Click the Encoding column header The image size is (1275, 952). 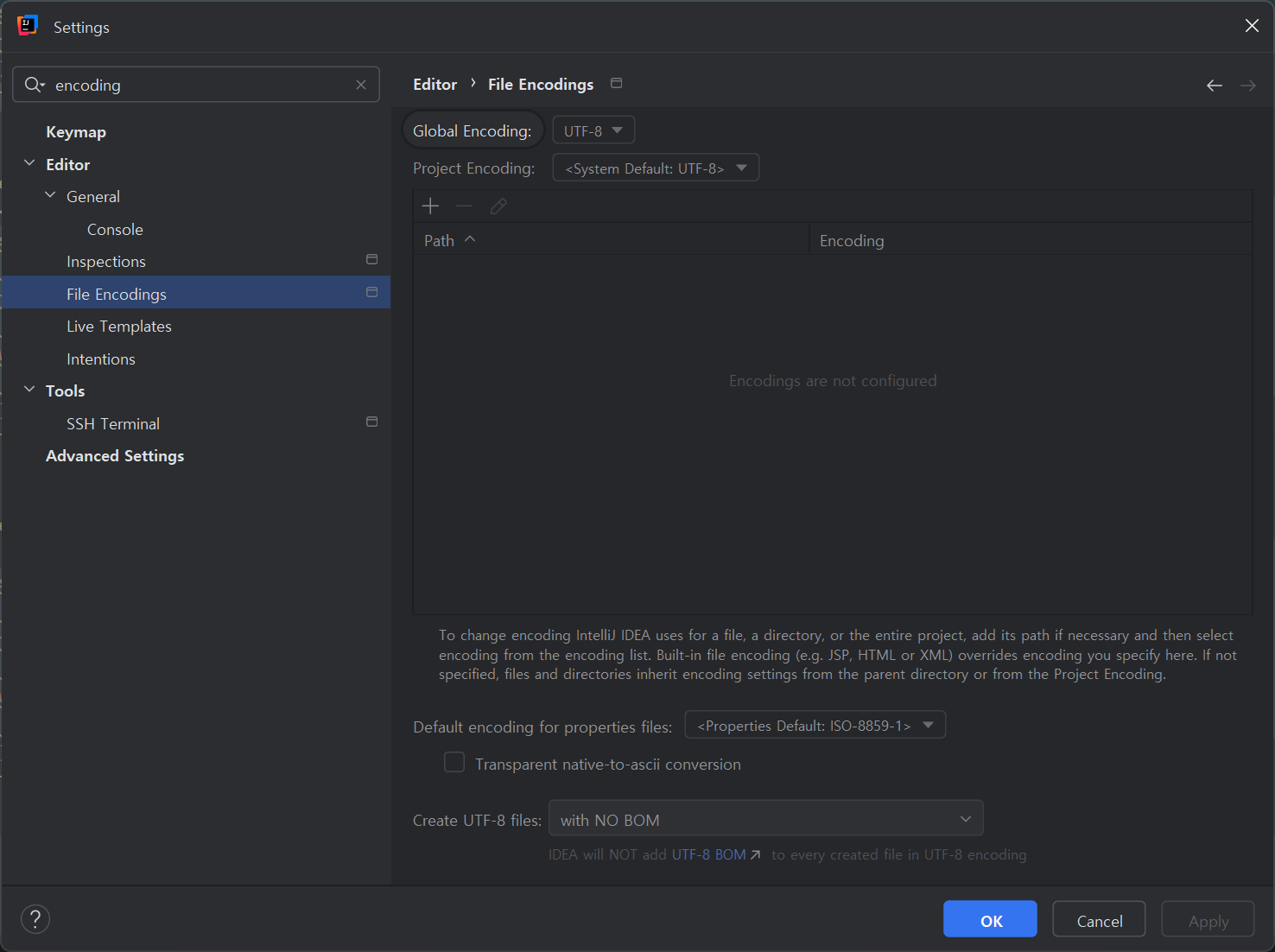coord(1031,240)
